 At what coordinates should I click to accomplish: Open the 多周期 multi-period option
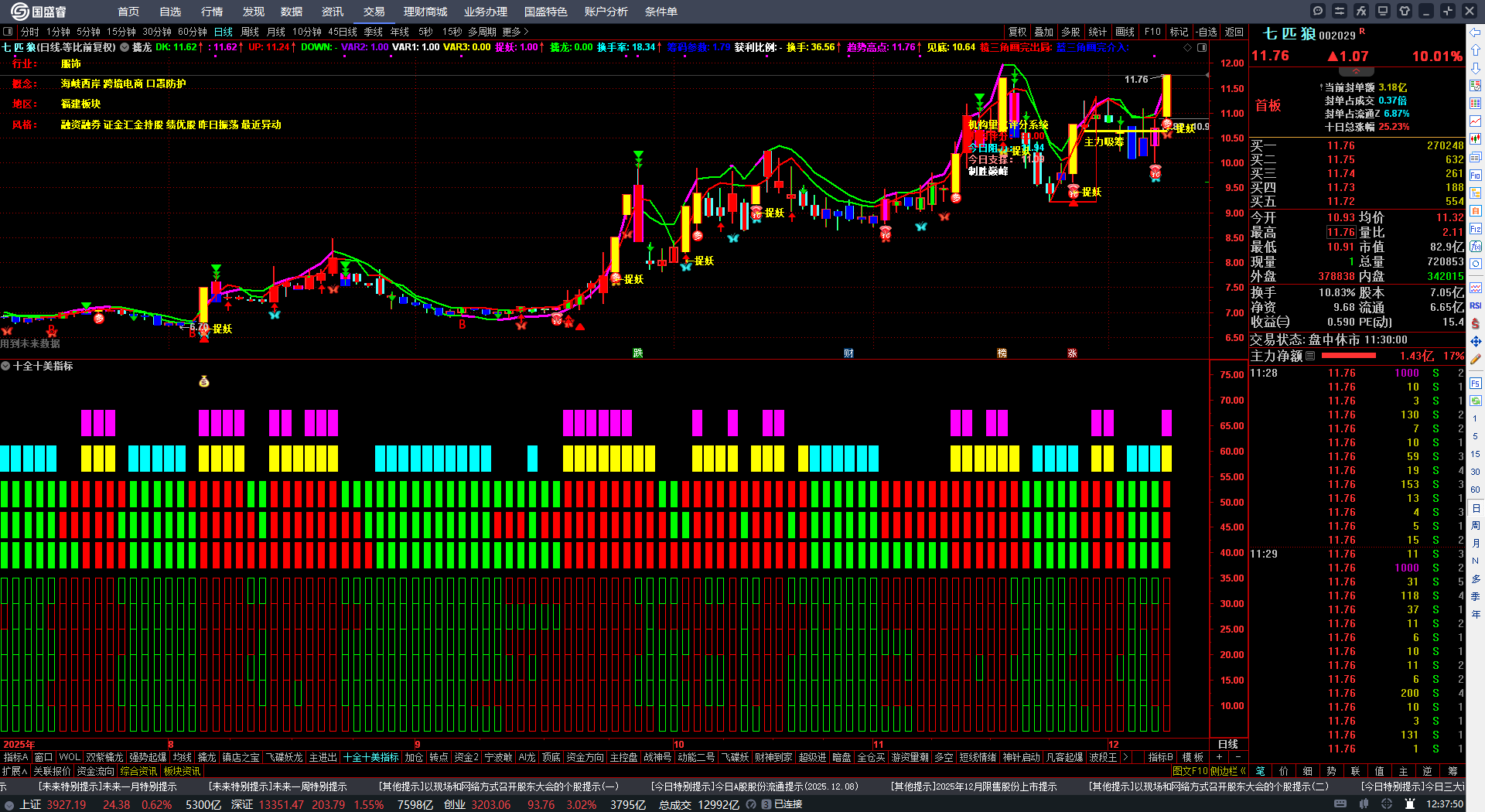(x=482, y=32)
